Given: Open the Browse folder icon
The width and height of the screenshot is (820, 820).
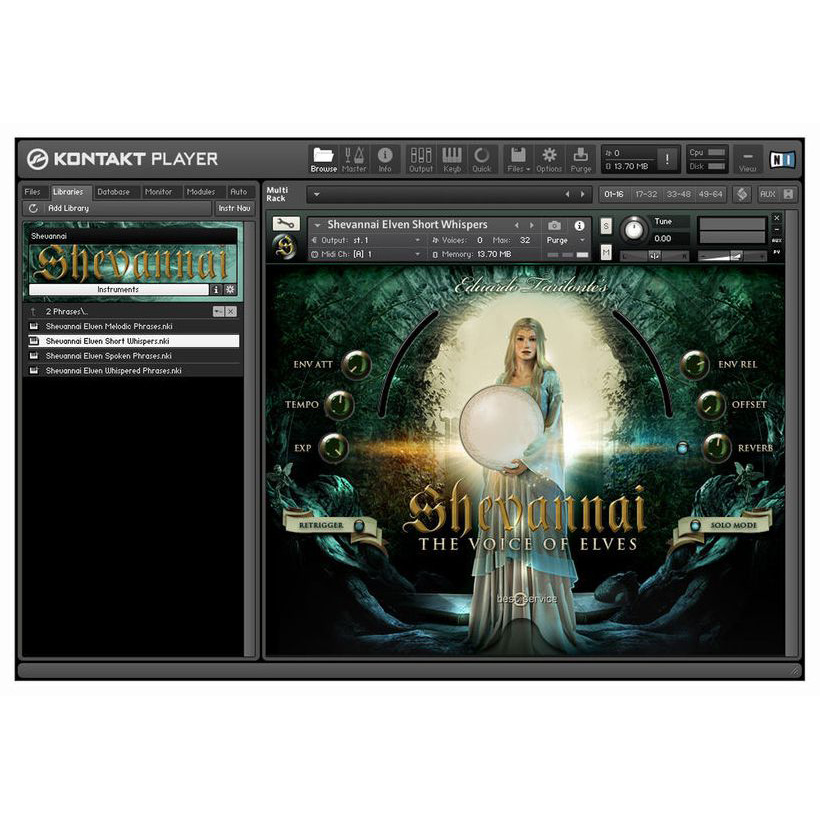Looking at the screenshot, I should click(x=323, y=160).
